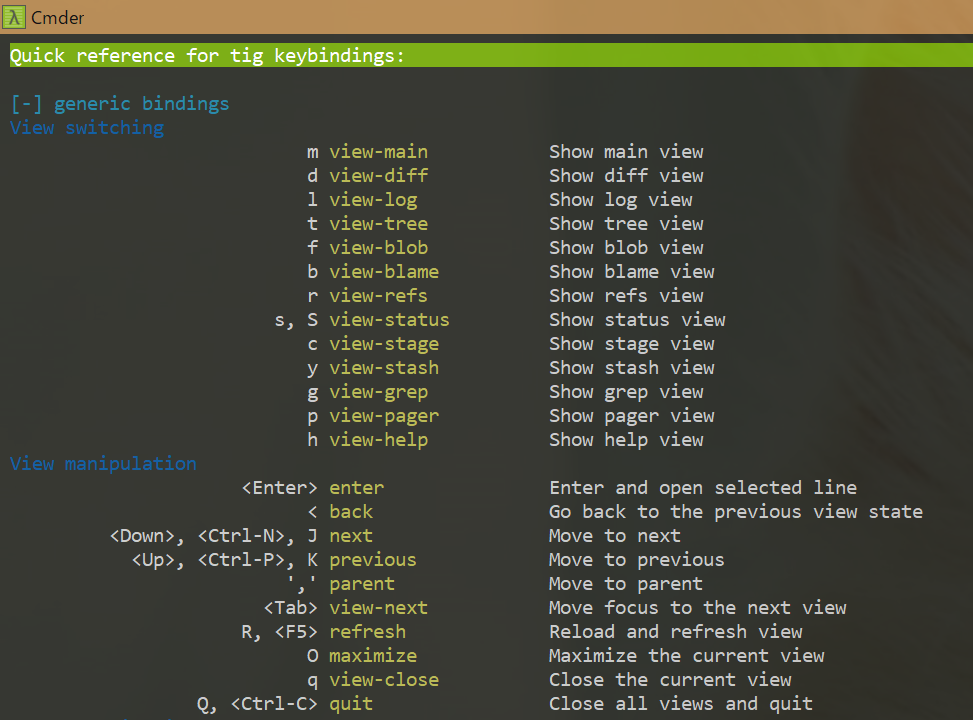Click the View manipulation section header
Image resolution: width=973 pixels, height=720 pixels.
(103, 463)
